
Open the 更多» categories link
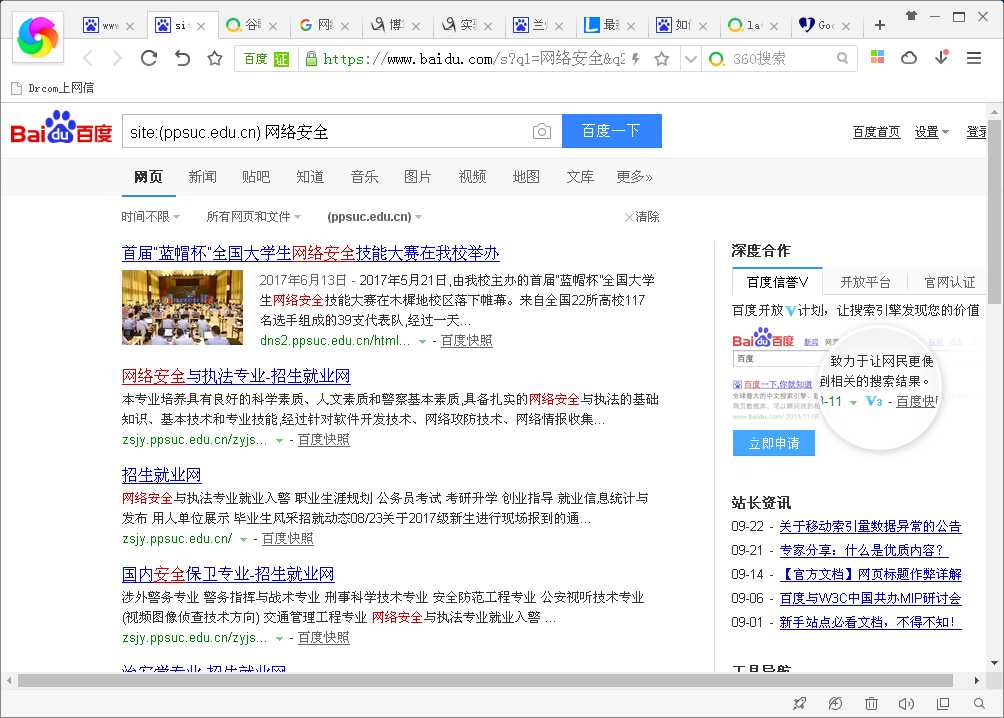[634, 177]
